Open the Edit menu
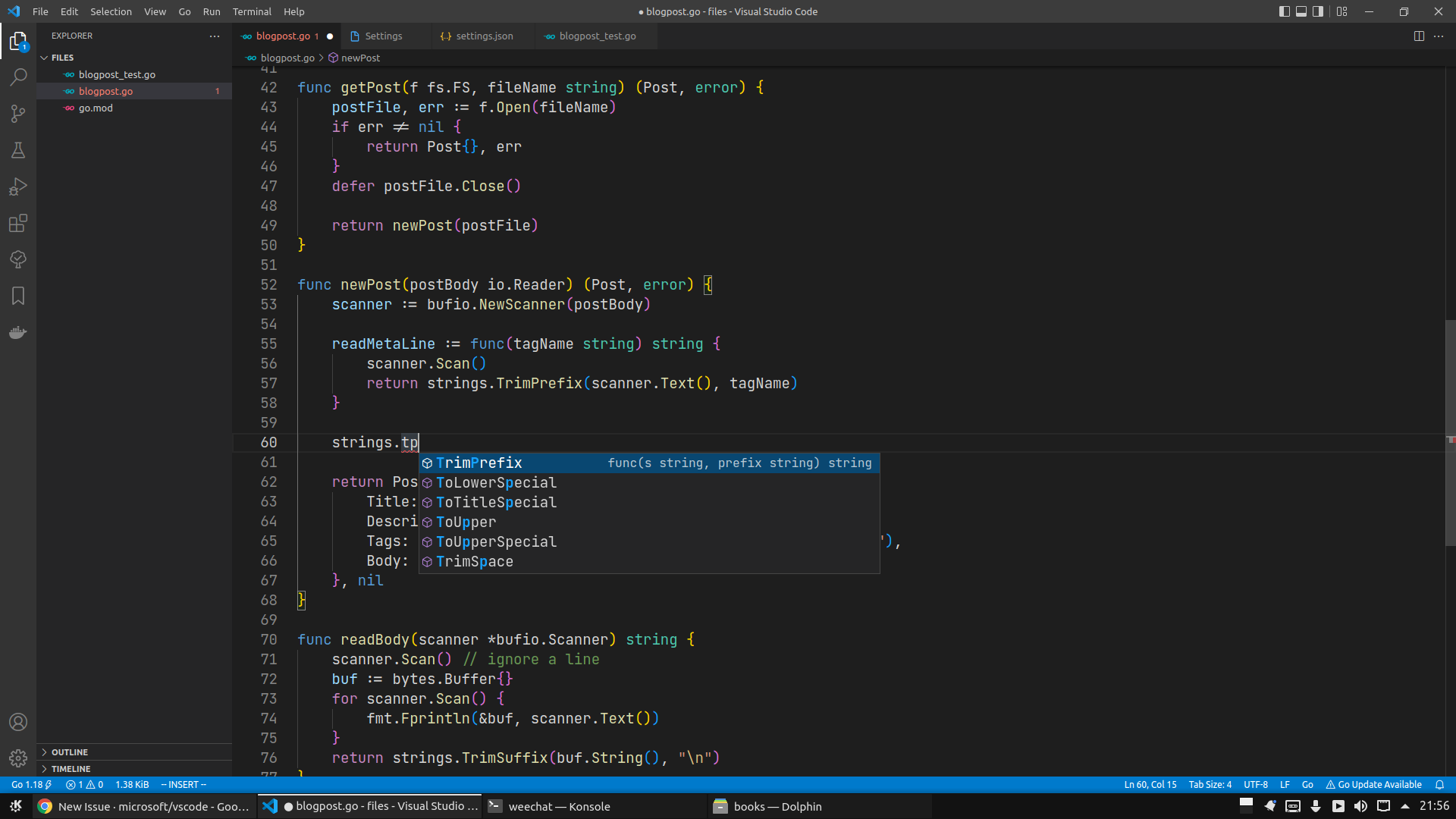 tap(69, 11)
